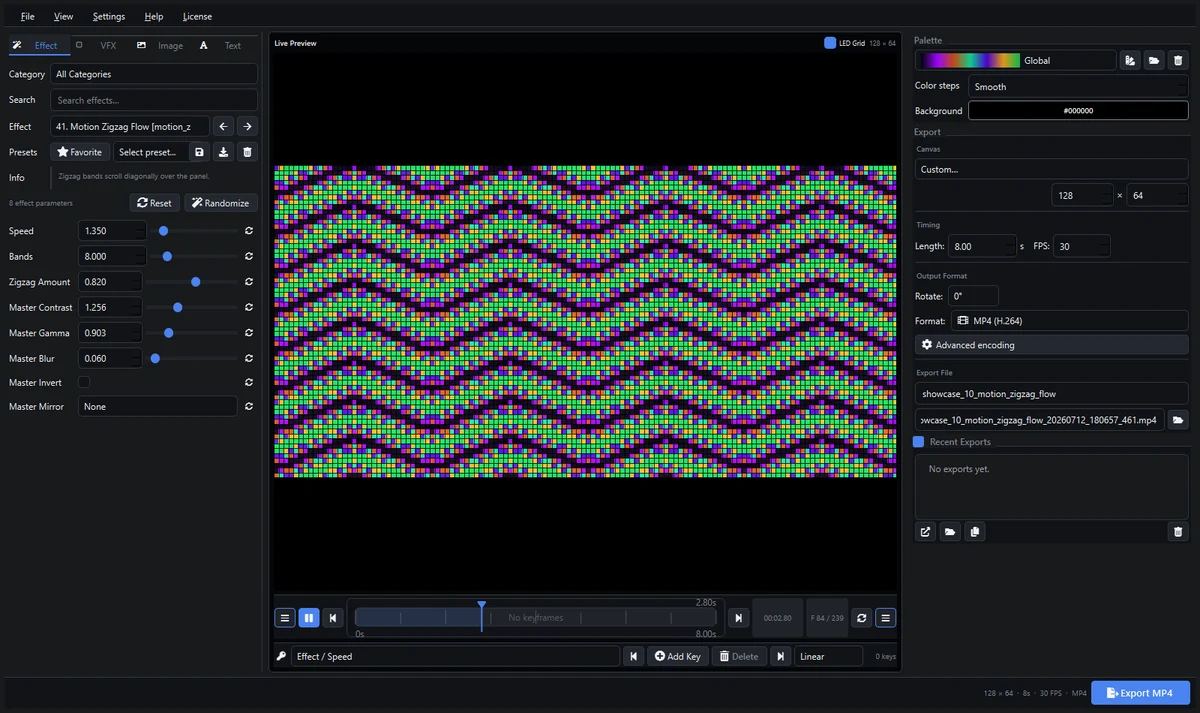
Task: Expand the Format MP4 (H.264) dropdown
Action: tap(1051, 321)
